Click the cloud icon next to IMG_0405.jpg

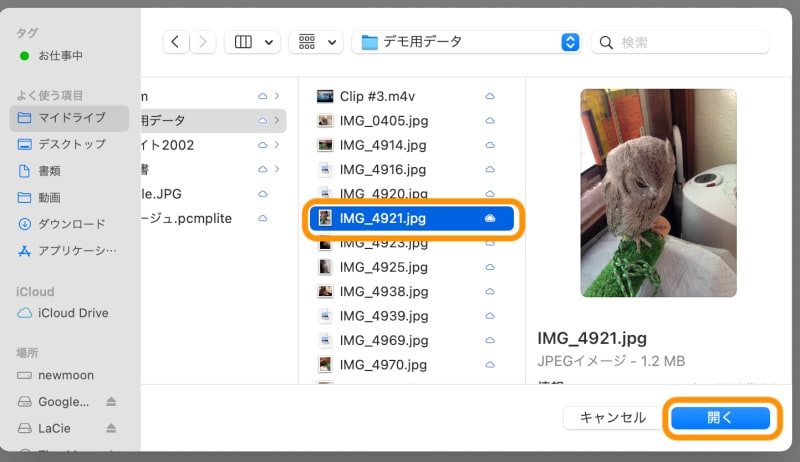(490, 121)
